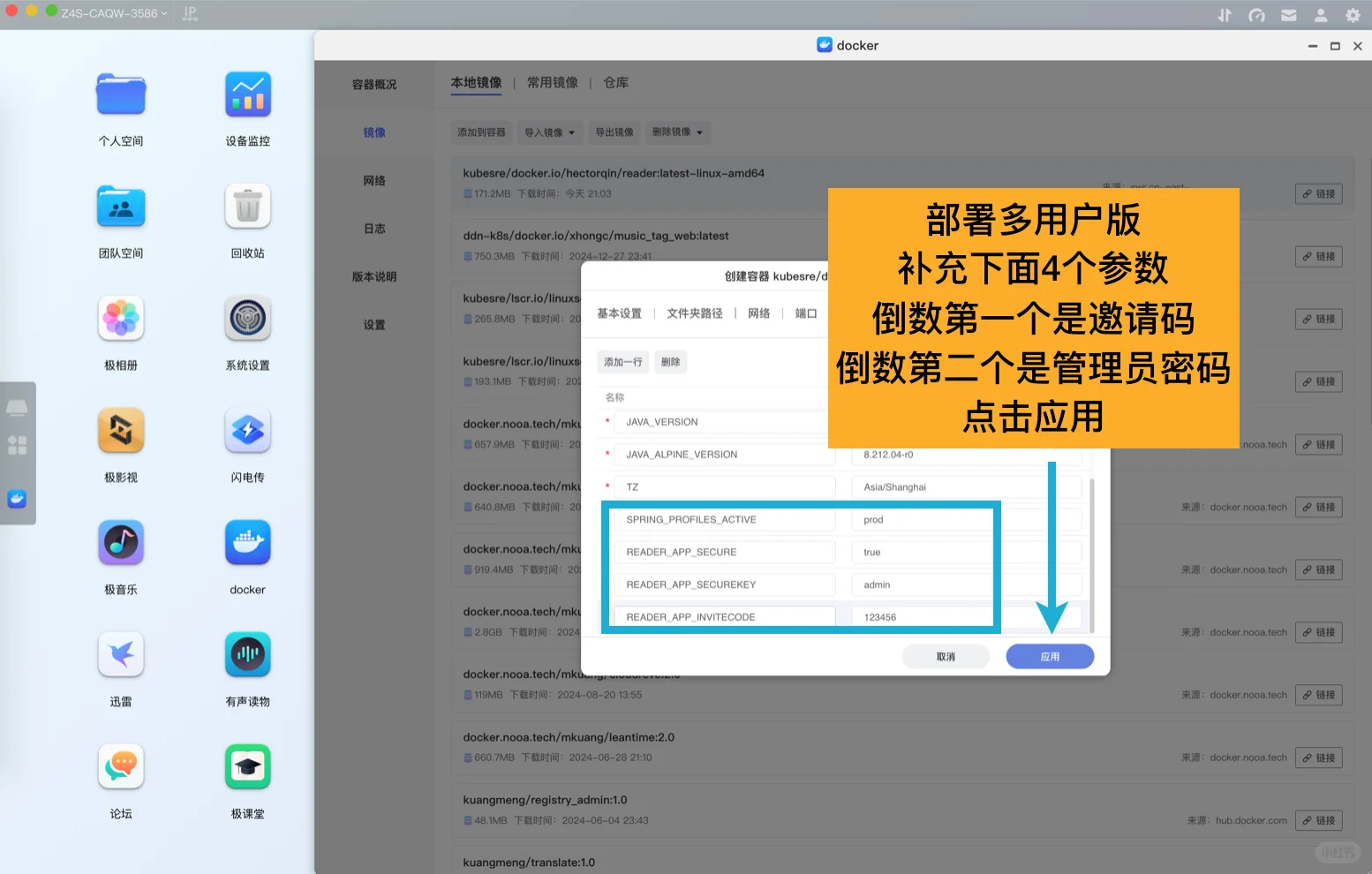This screenshot has width=1372, height=874.
Task: Open the 网络 tab in create-container dialog
Action: [759, 313]
